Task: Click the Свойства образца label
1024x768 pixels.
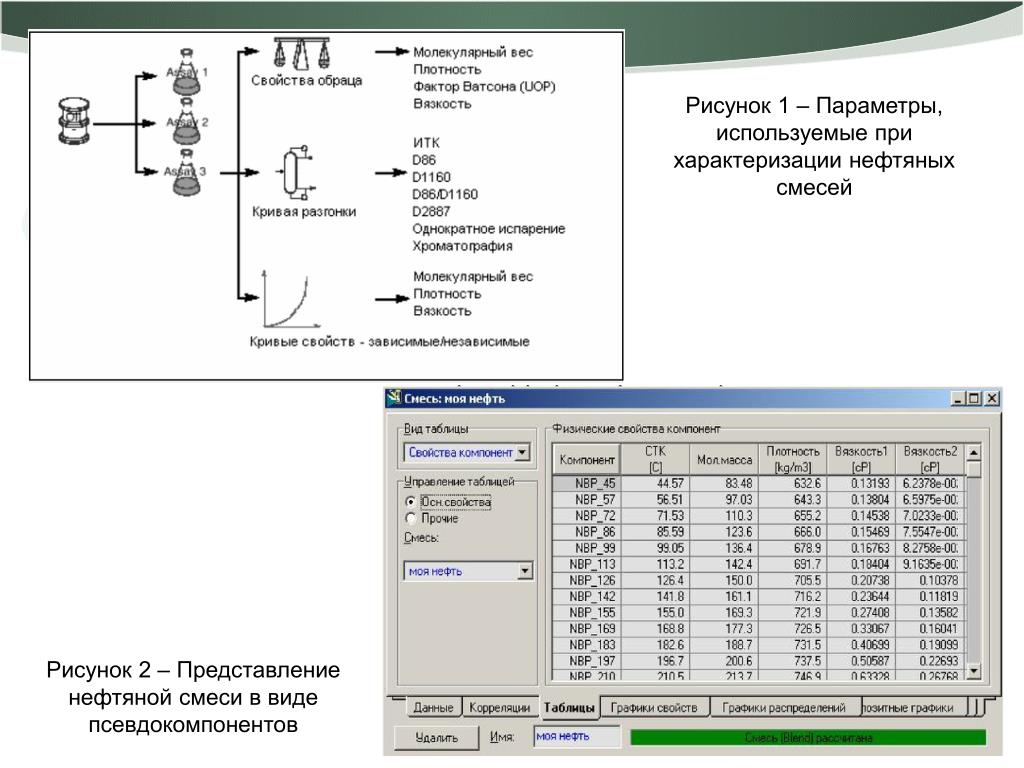Action: (x=306, y=80)
